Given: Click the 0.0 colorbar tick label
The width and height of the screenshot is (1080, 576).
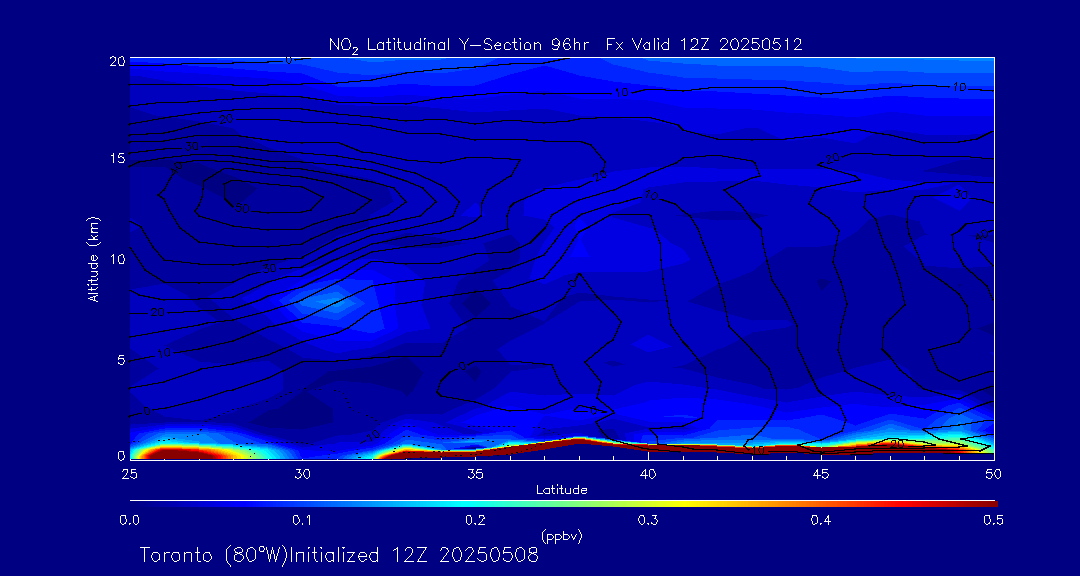Looking at the screenshot, I should click(129, 520).
